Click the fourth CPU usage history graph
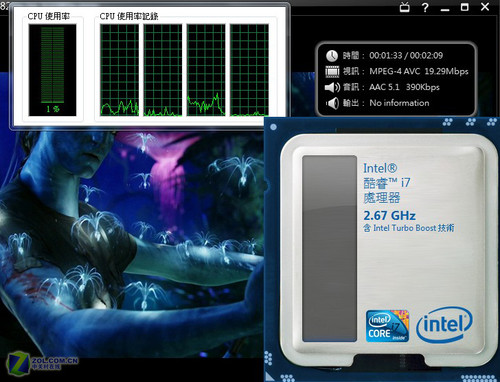 249,70
